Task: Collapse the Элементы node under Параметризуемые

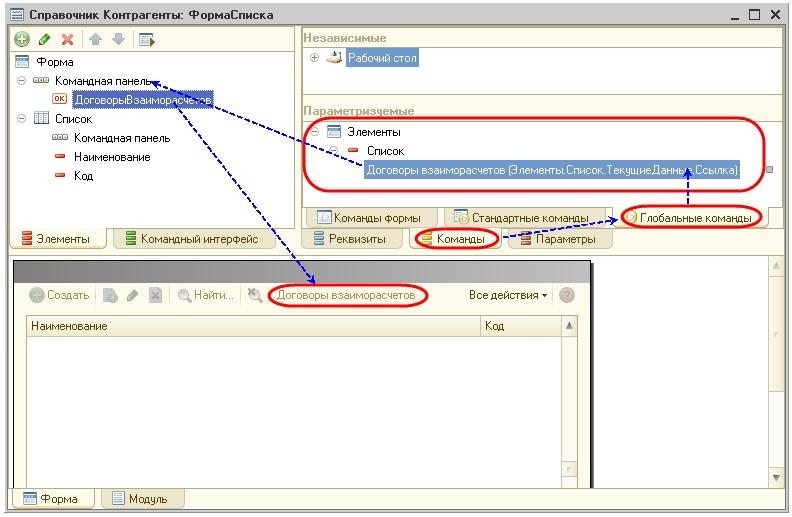Action: (315, 132)
